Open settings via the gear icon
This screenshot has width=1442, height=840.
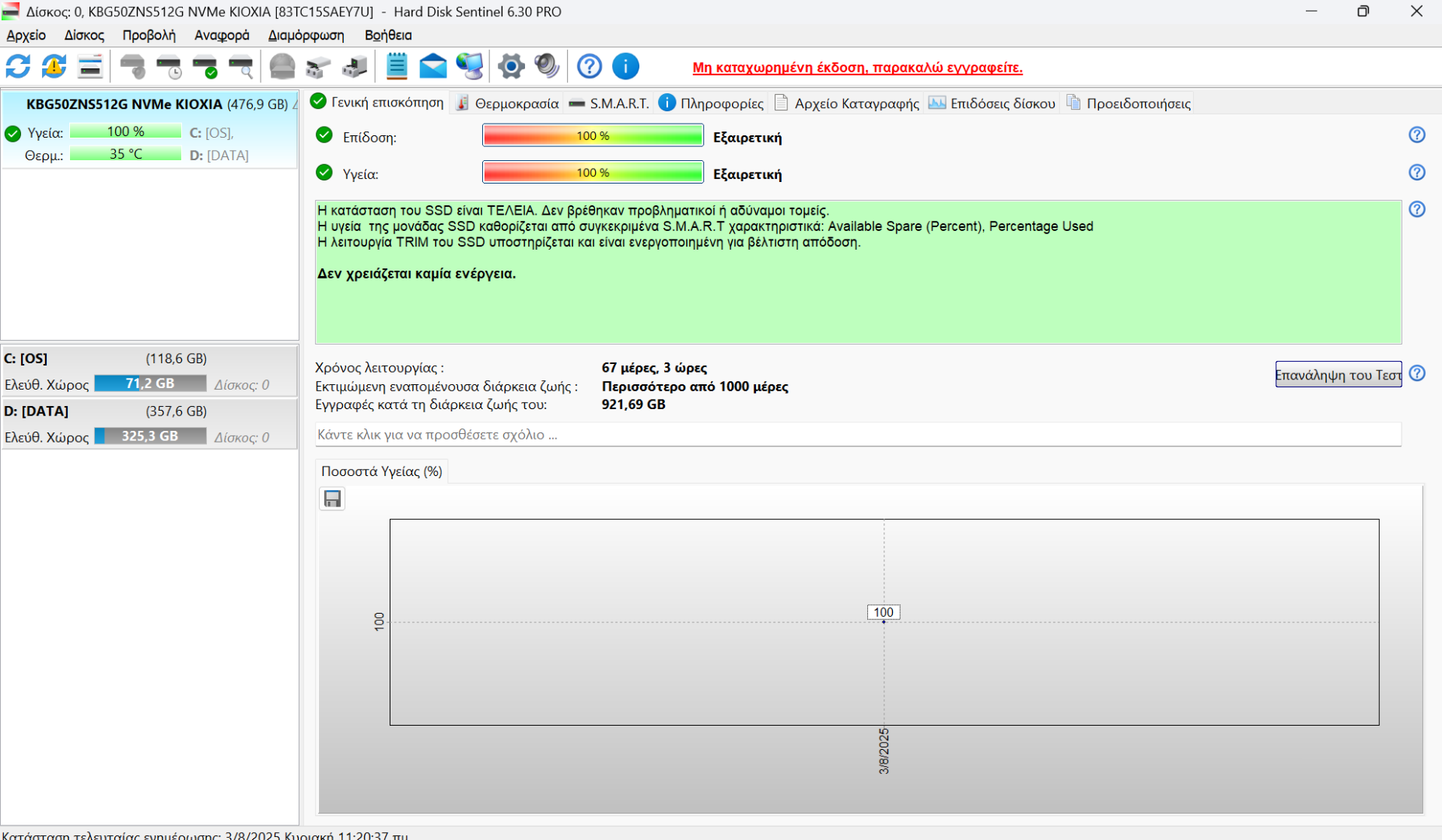(x=511, y=67)
